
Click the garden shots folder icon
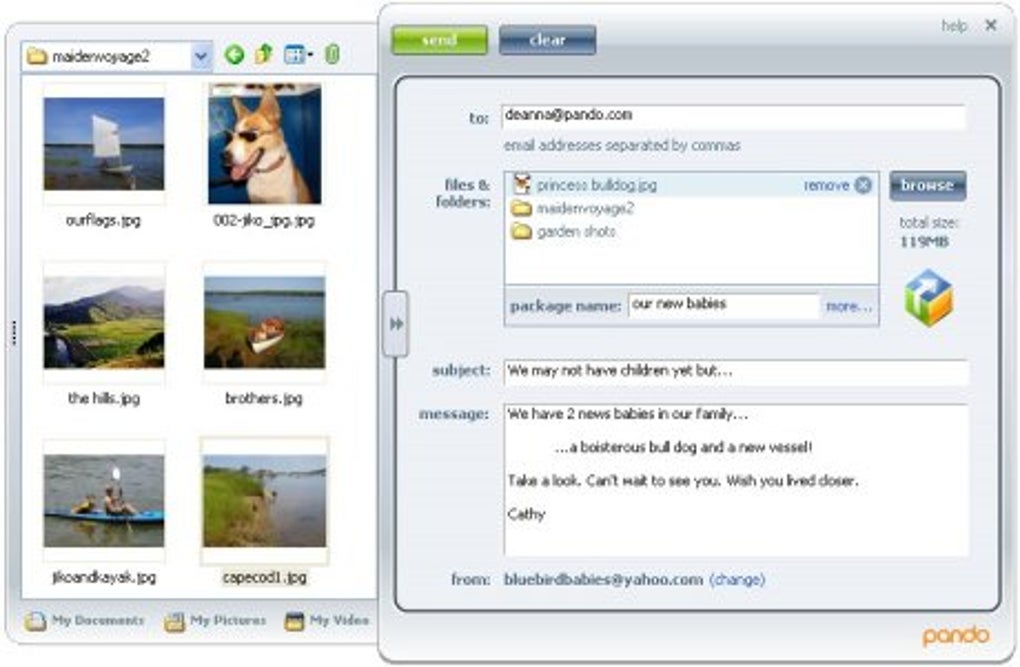coord(521,232)
